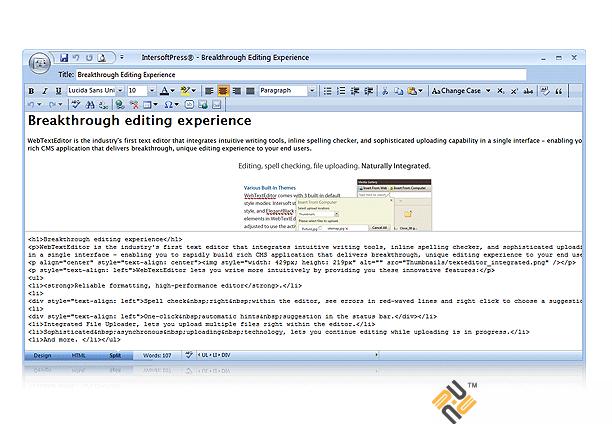Align text right
The image size is (612, 424).
click(x=237, y=91)
